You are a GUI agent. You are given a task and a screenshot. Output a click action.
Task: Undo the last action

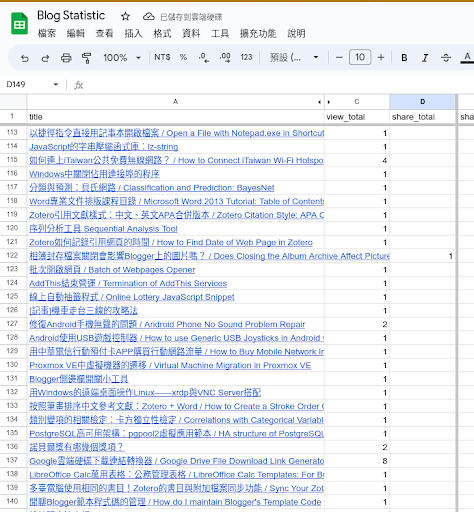pyautogui.click(x=25, y=58)
